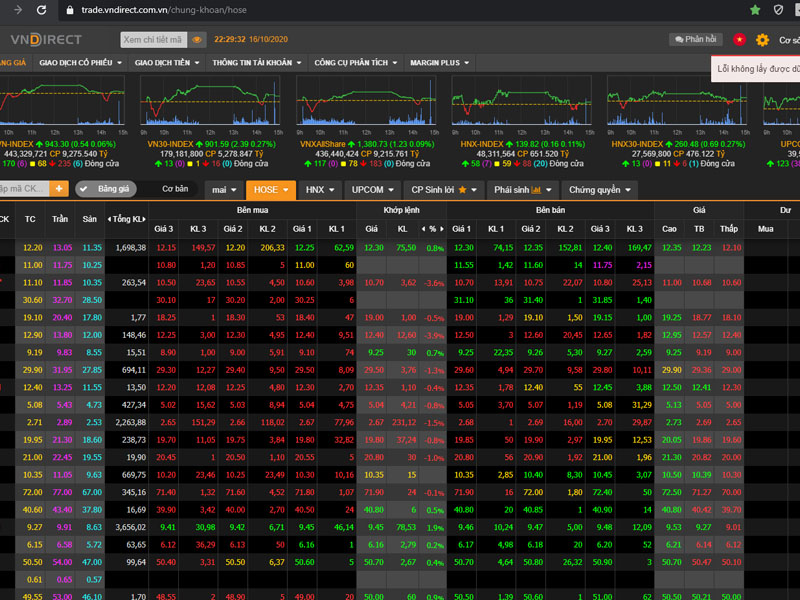The image size is (800, 600).
Task: Click the left arrow beside % column
Action: coord(423,229)
